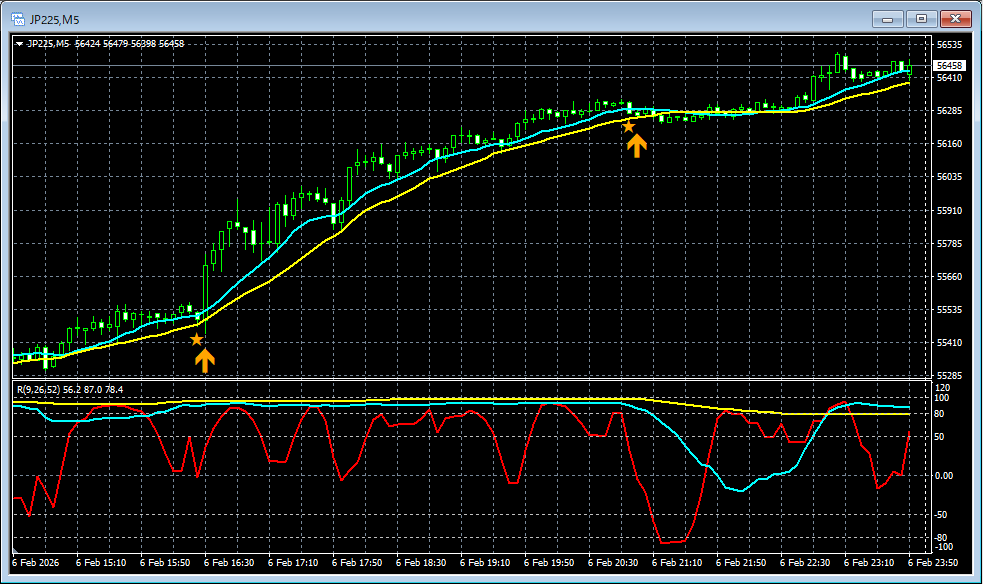Click the 6 Feb 2026 date label
Screen dimensions: 984x584
point(36,563)
